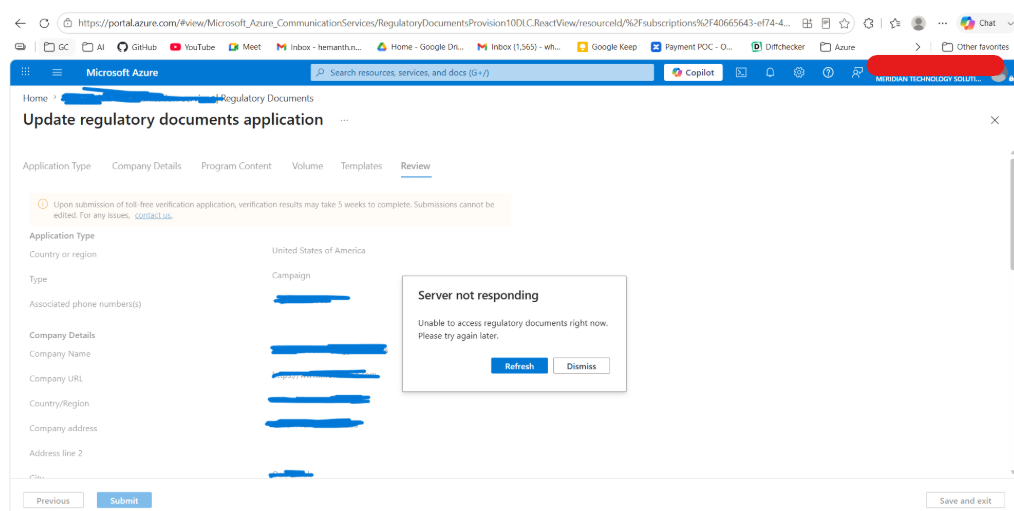Image resolution: width=1014 pixels, height=511 pixels.
Task: Focus the Azure search resources box
Action: click(482, 72)
